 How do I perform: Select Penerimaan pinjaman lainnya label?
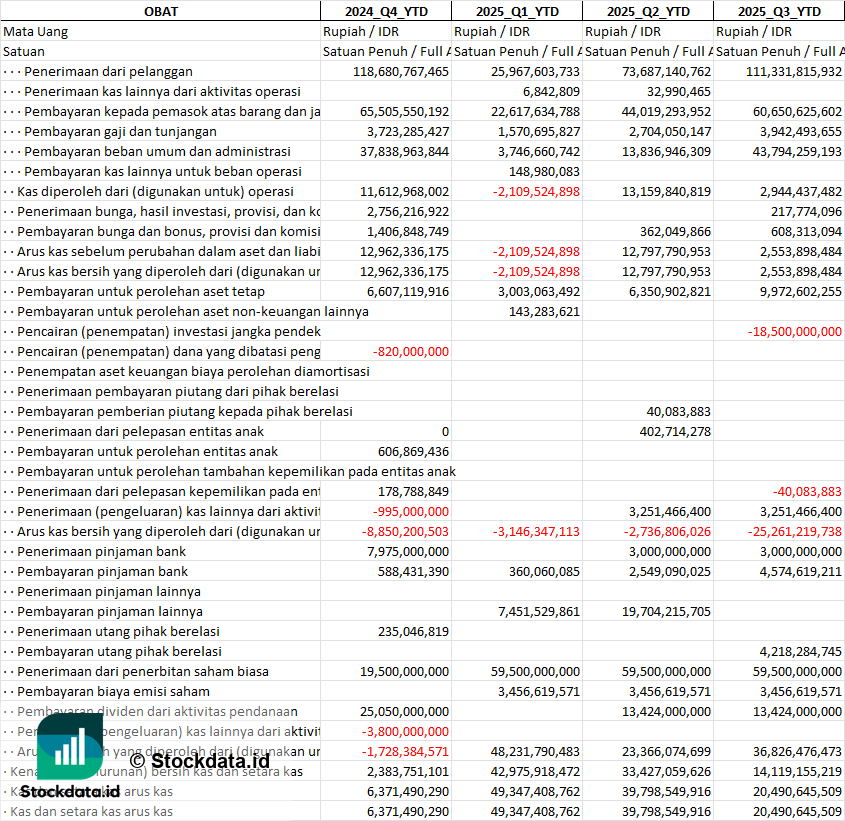pyautogui.click(x=108, y=590)
